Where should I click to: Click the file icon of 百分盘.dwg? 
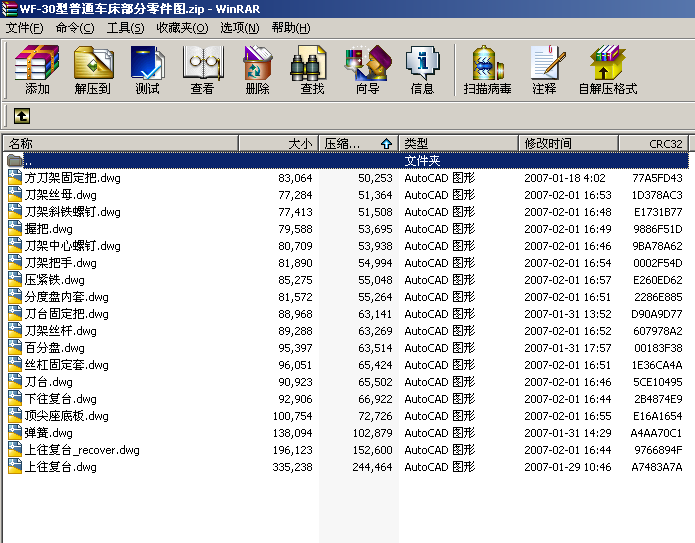15,347
